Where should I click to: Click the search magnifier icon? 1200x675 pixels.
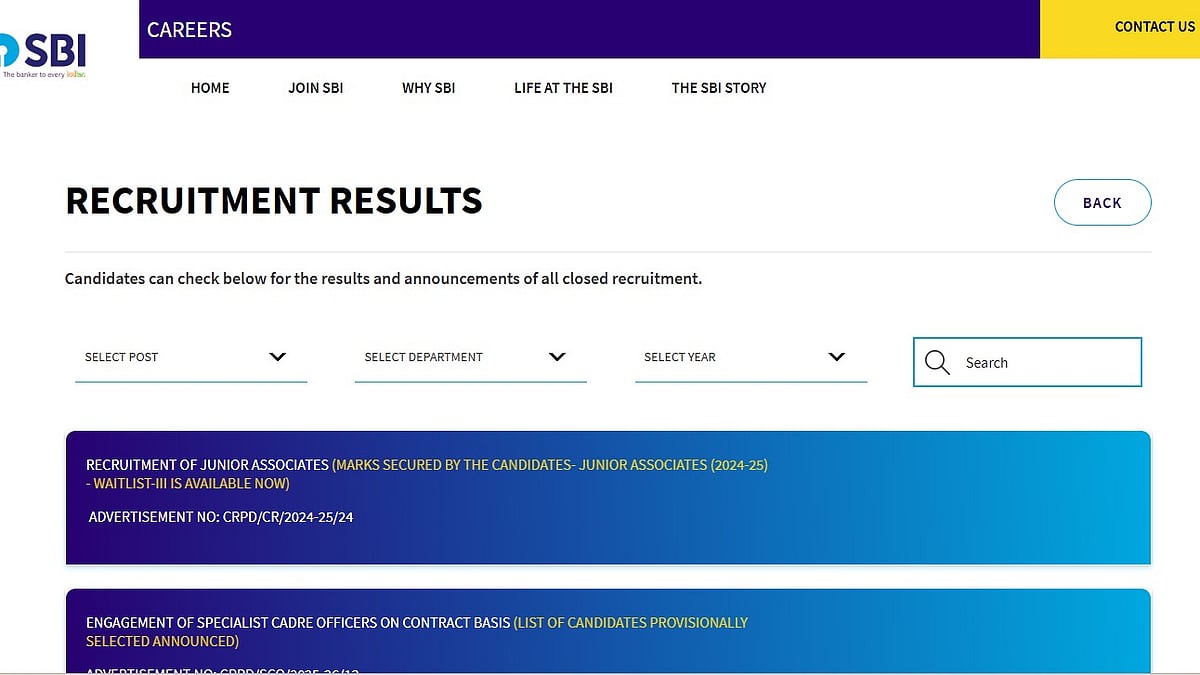click(936, 362)
